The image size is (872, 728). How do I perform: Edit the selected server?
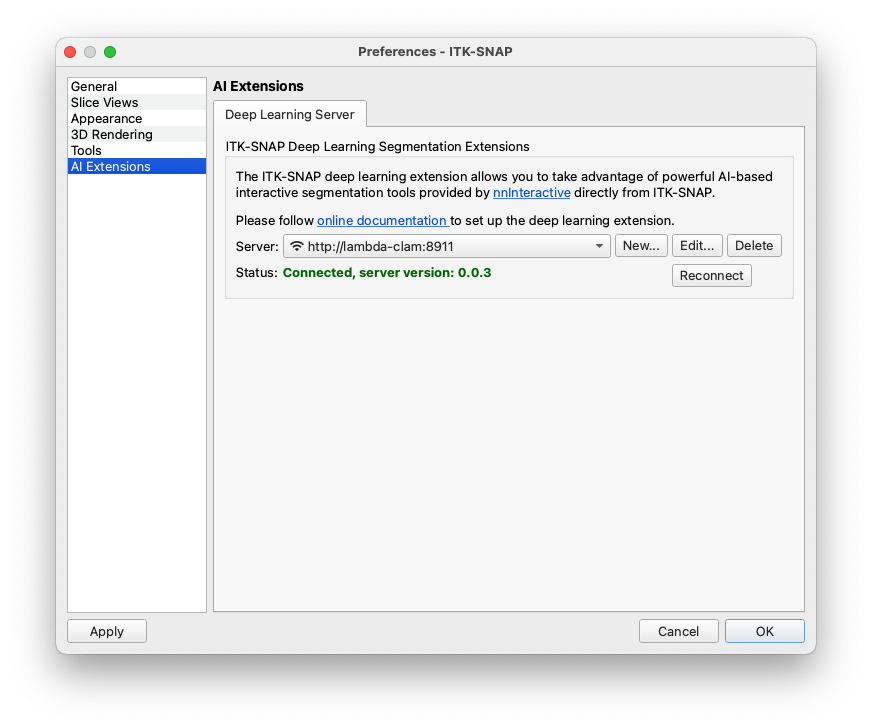point(697,245)
